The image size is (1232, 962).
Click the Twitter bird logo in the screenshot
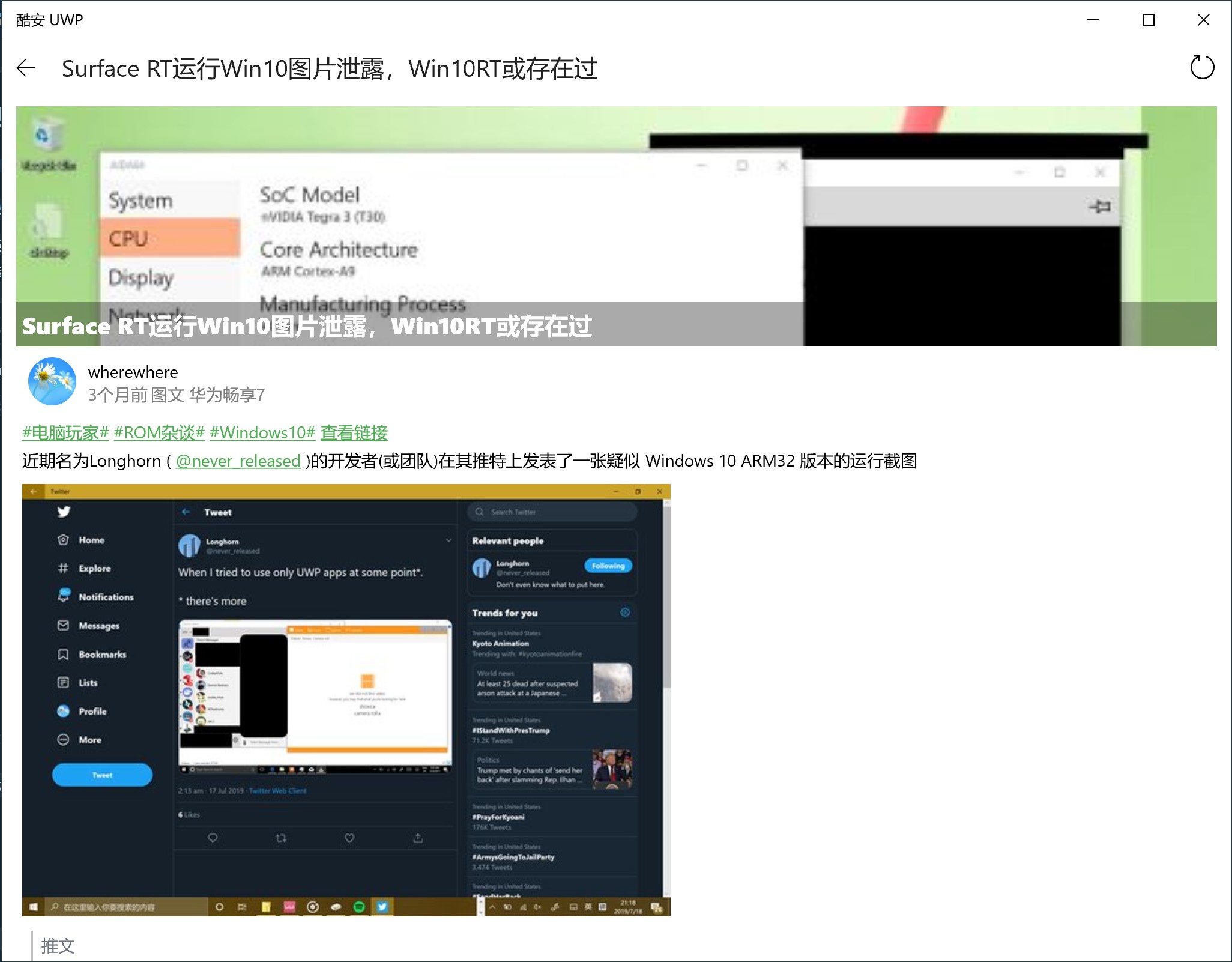click(x=64, y=512)
